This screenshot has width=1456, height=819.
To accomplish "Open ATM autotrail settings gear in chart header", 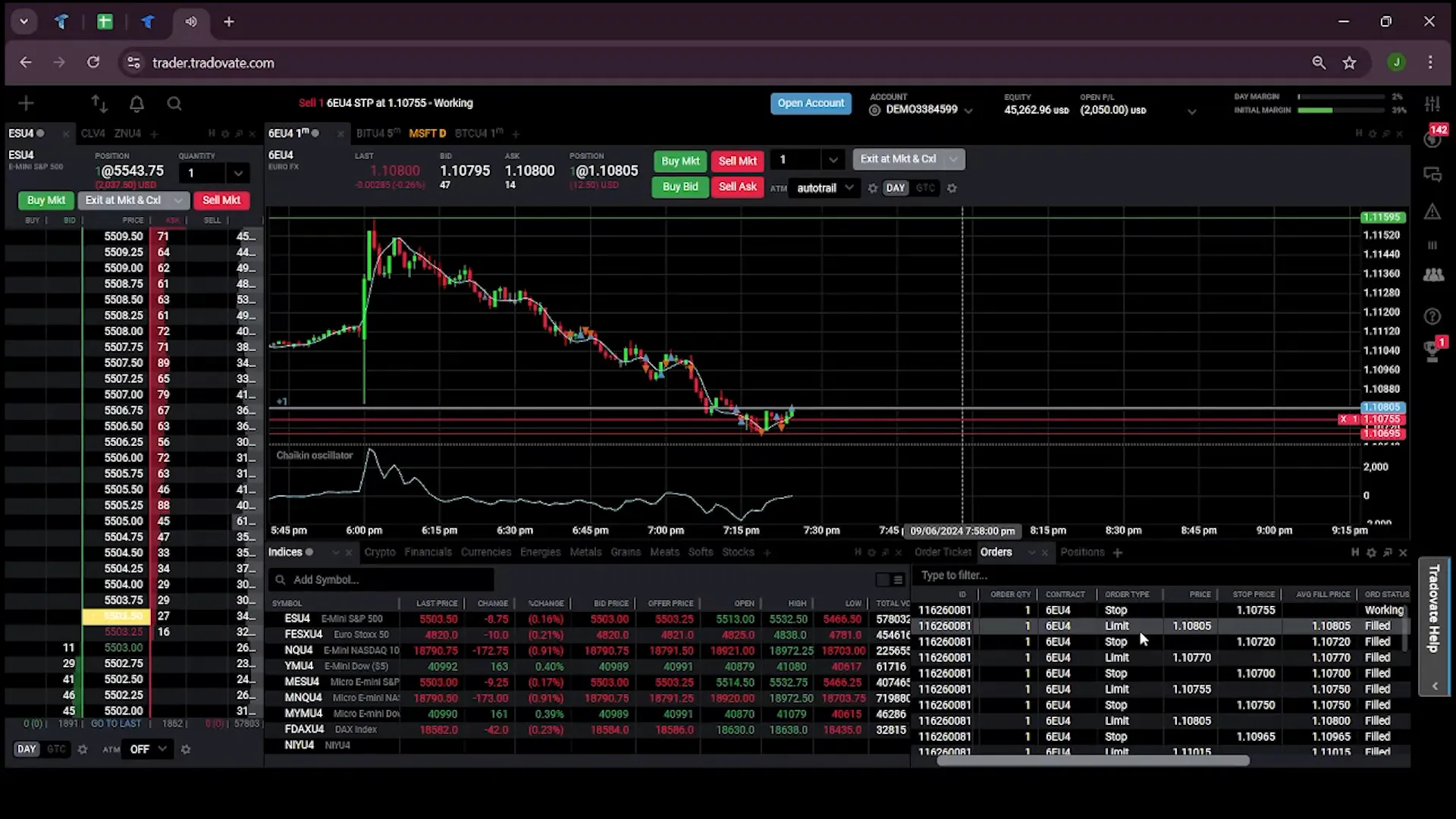I will [873, 188].
